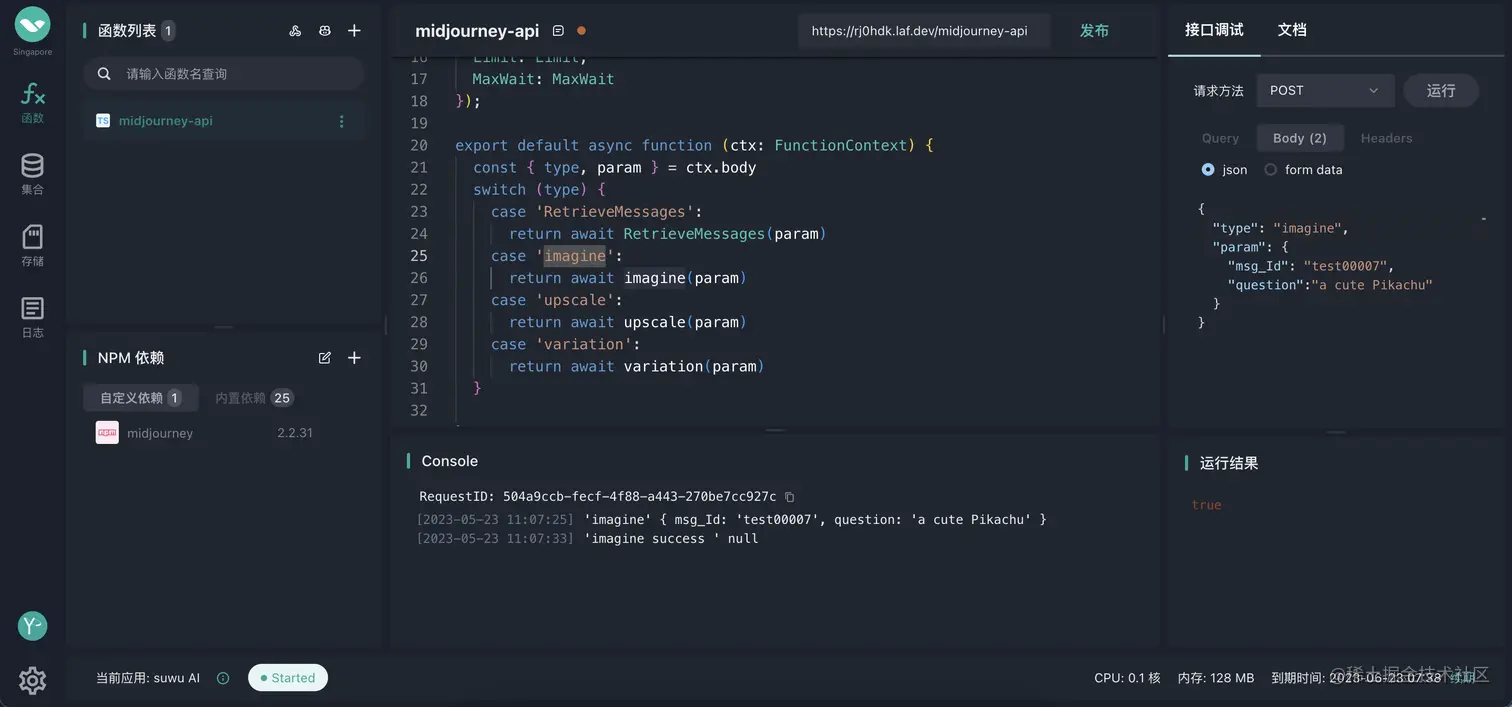Open the 集合 database collections section
The width and height of the screenshot is (1512, 707).
tap(33, 174)
